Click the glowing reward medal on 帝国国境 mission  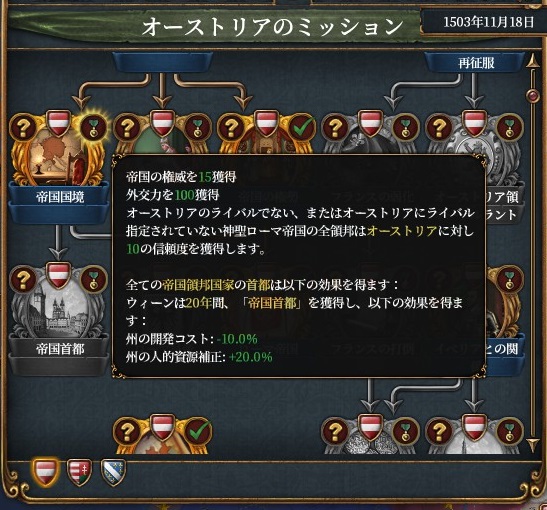(93, 127)
